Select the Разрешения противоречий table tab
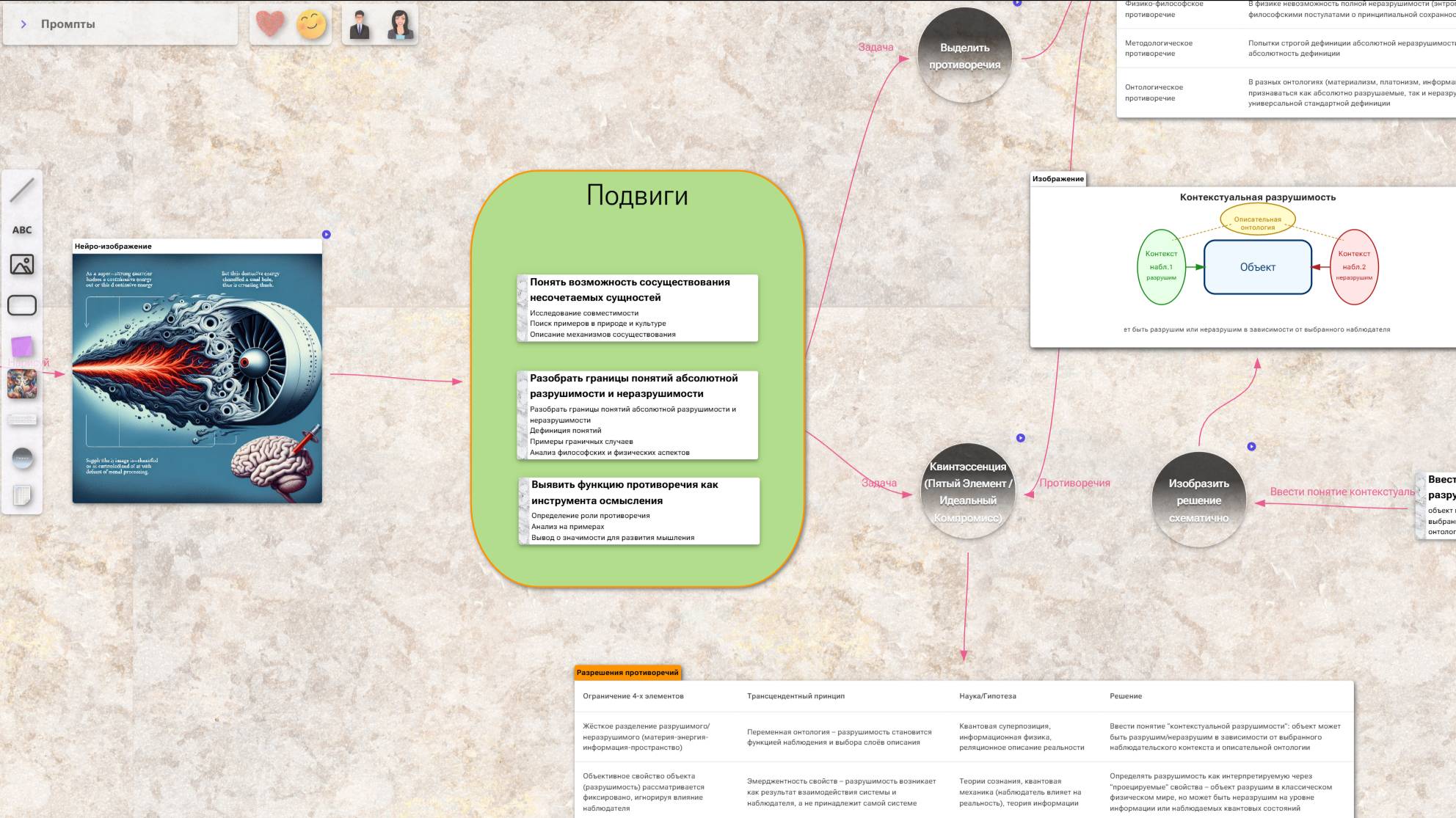Image resolution: width=1456 pixels, height=818 pixels. tap(627, 673)
